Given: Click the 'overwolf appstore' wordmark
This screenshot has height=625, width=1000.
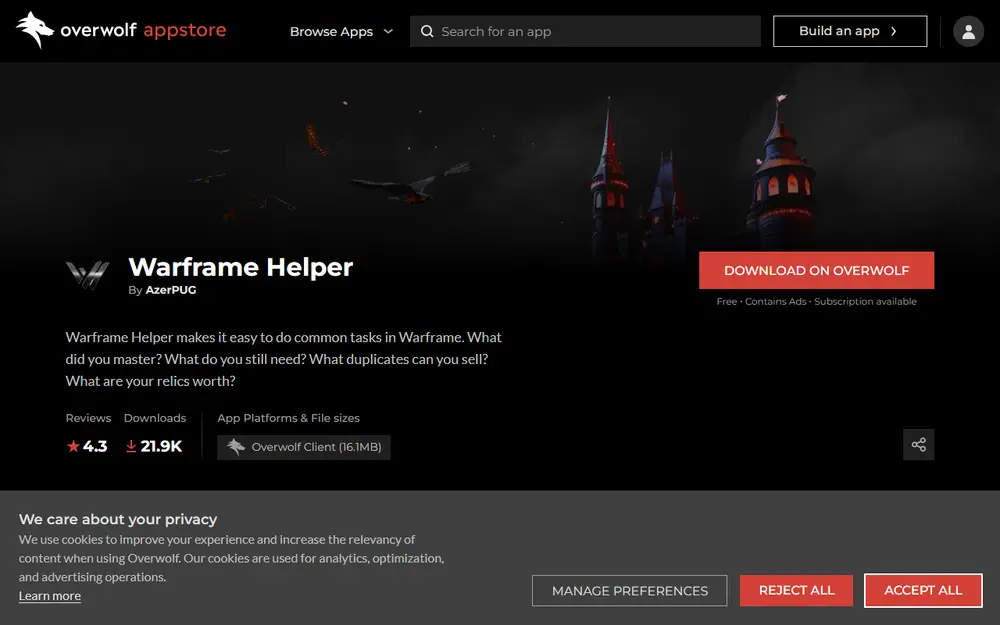Looking at the screenshot, I should pyautogui.click(x=143, y=30).
